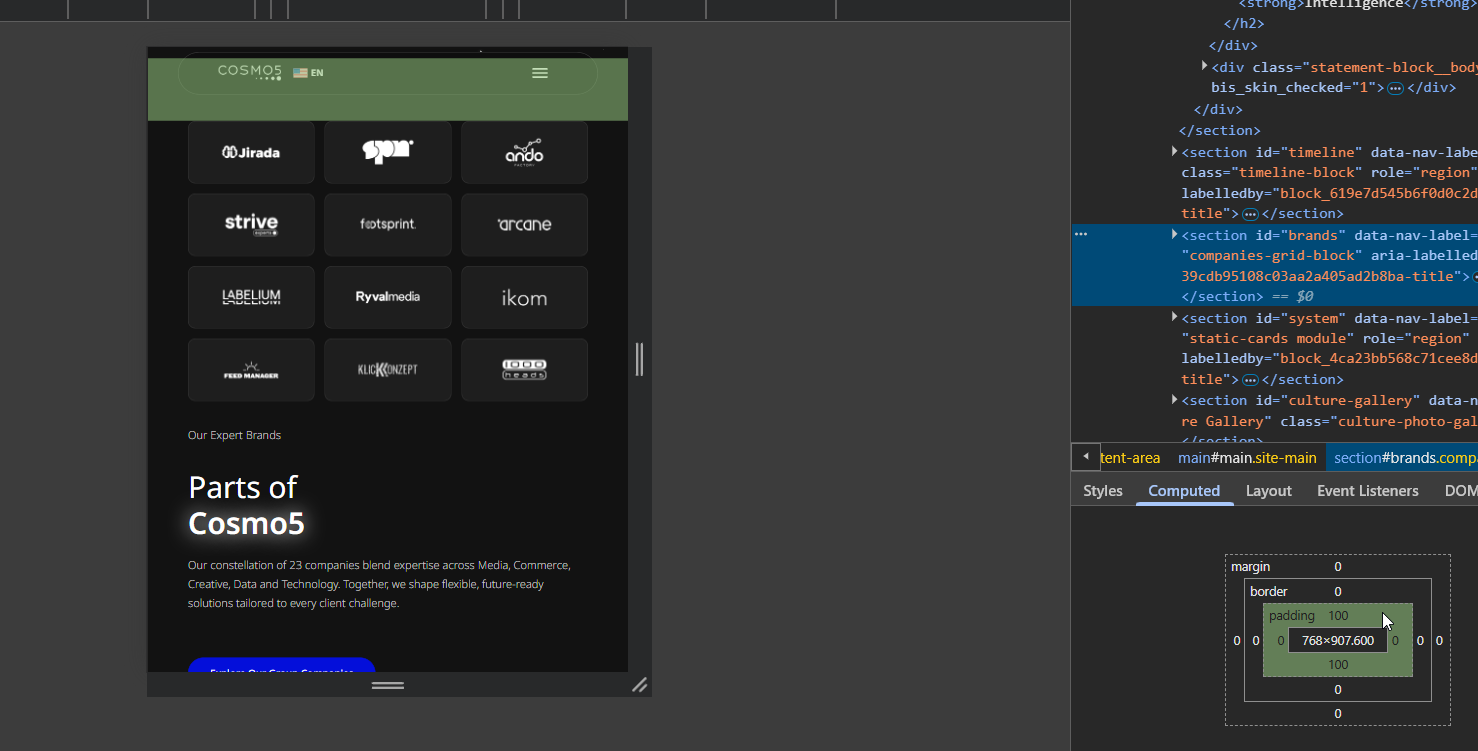Click the KlicKonzept brand card
The width and height of the screenshot is (1478, 751).
coord(388,370)
